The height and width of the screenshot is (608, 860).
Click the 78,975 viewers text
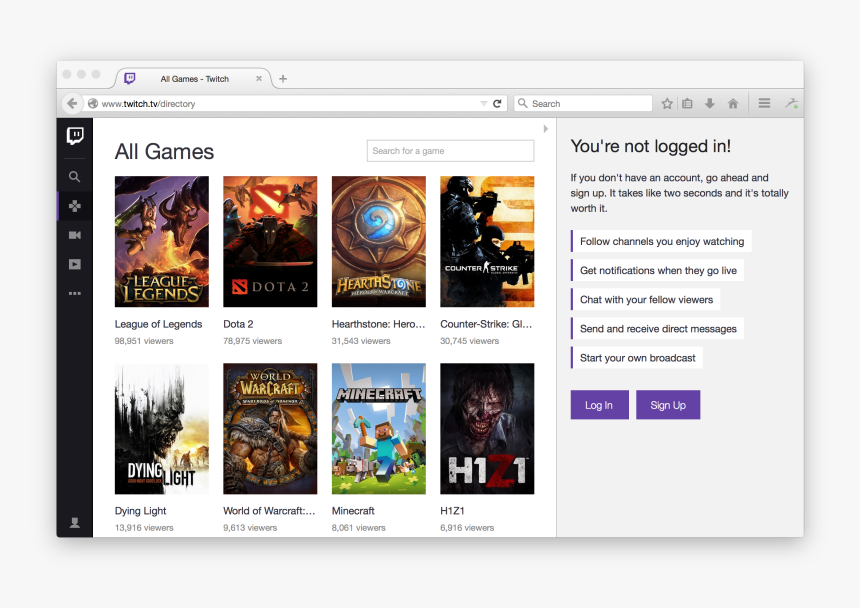[252, 341]
